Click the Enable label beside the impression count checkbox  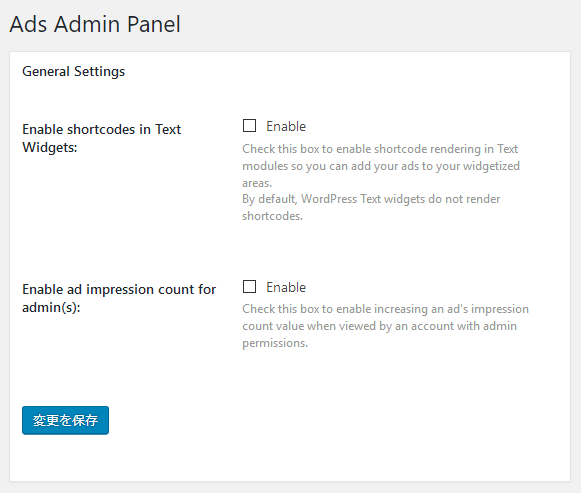(x=286, y=287)
